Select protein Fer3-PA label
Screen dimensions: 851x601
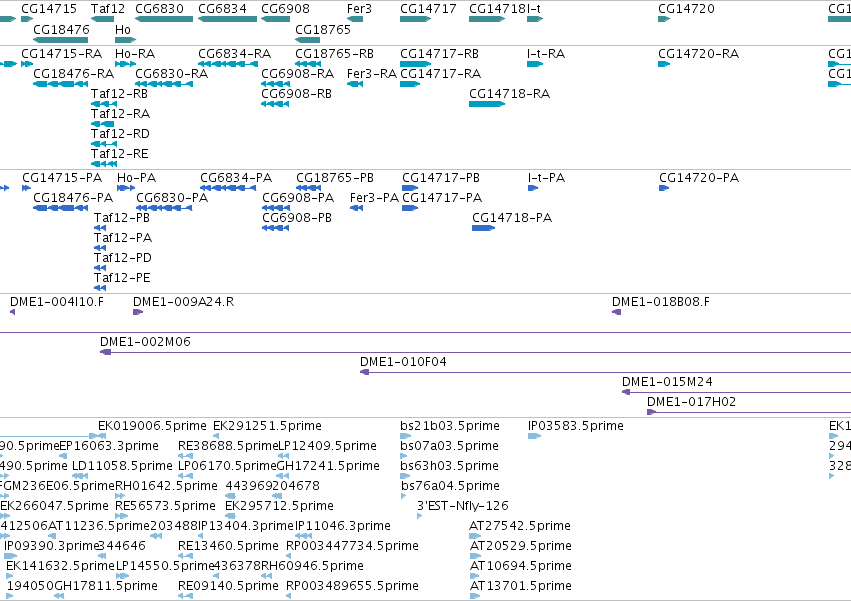374,198
